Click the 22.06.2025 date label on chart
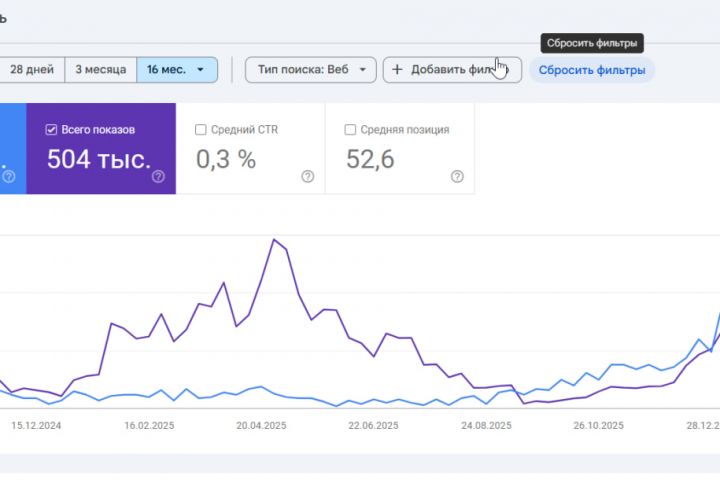The height and width of the screenshot is (480, 720). click(x=374, y=425)
